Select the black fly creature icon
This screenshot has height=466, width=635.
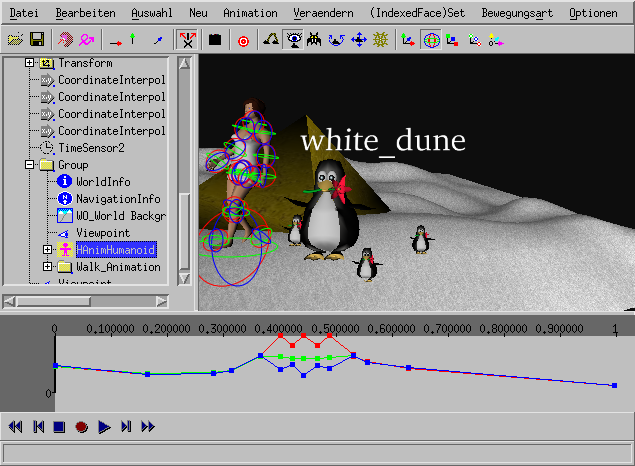[315, 39]
